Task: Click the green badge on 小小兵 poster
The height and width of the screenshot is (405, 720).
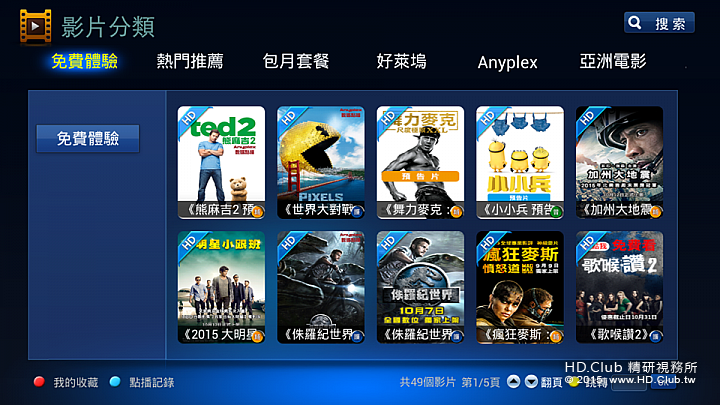Action: pyautogui.click(x=556, y=212)
